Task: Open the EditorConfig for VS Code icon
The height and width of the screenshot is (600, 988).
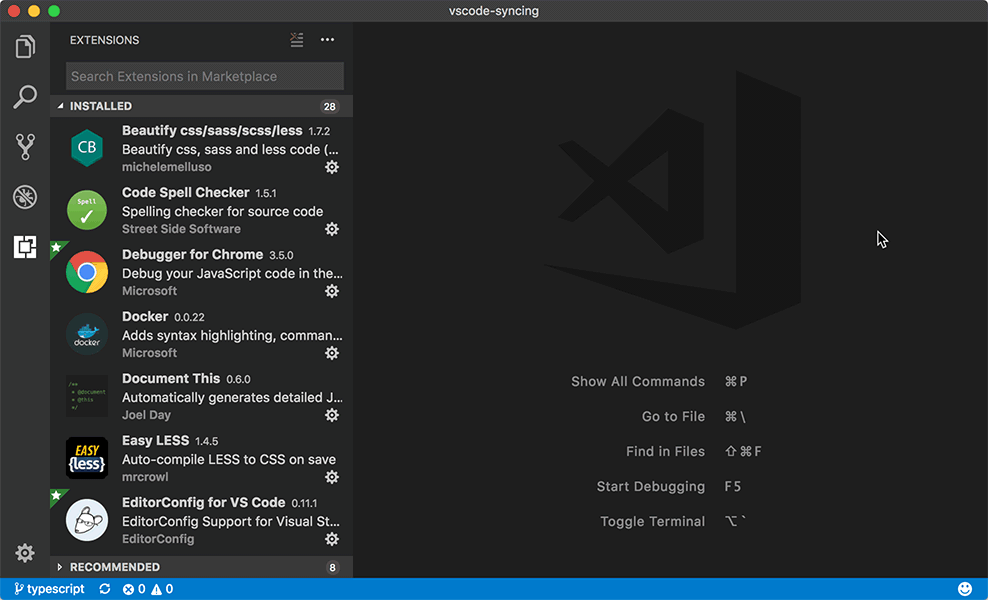Action: point(87,520)
